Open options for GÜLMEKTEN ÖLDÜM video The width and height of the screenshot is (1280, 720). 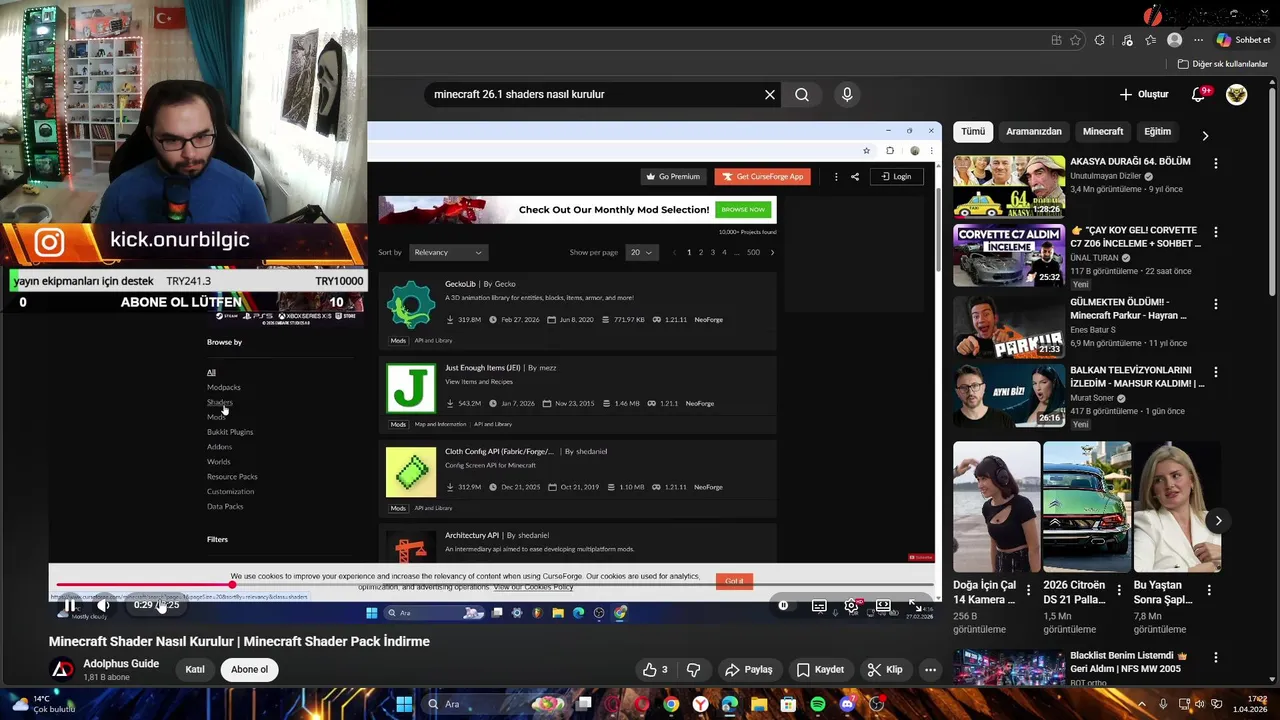point(1216,303)
